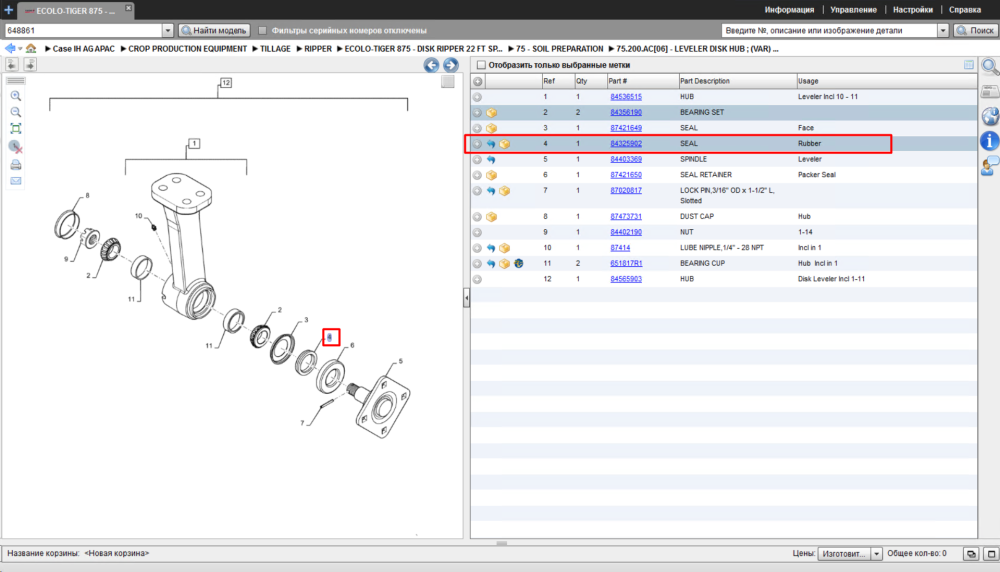This screenshot has height=572, width=1000.
Task: Open the magnifier search icon in right sidebar
Action: click(x=990, y=66)
